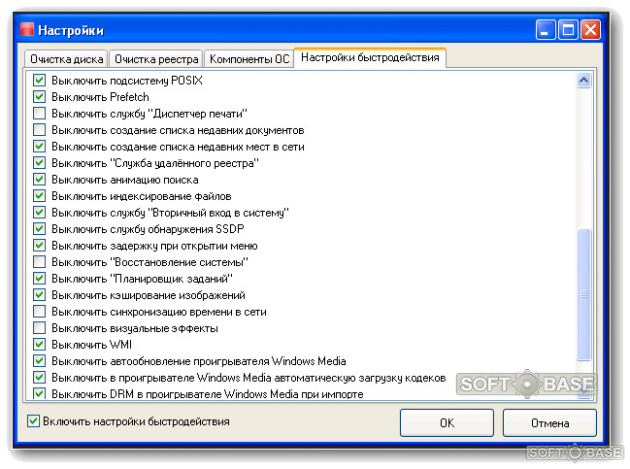The image size is (630, 469).
Task: Maximize the Настройки window
Action: [x=571, y=30]
